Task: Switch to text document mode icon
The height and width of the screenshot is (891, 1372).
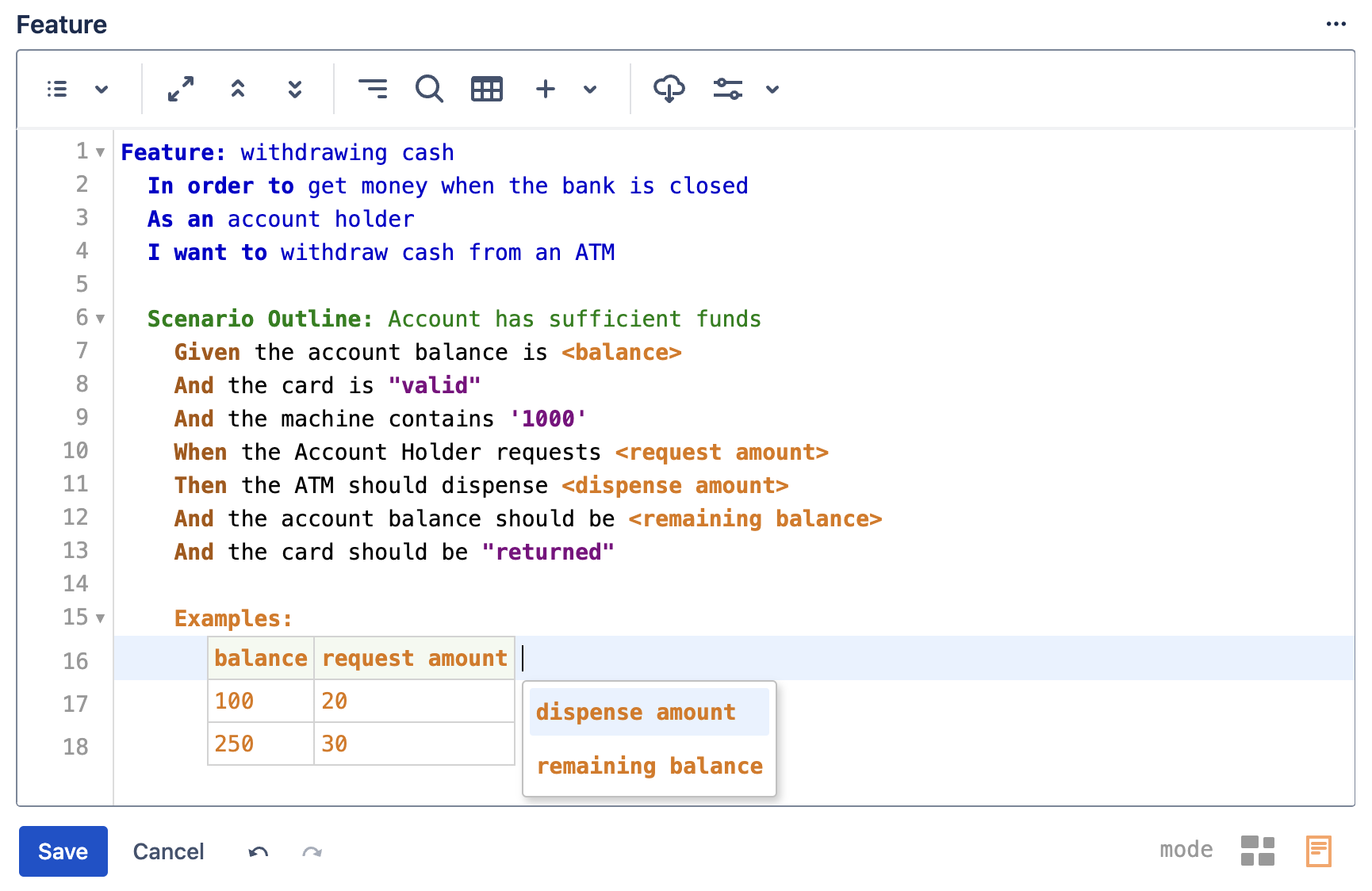Action: pos(1319,851)
